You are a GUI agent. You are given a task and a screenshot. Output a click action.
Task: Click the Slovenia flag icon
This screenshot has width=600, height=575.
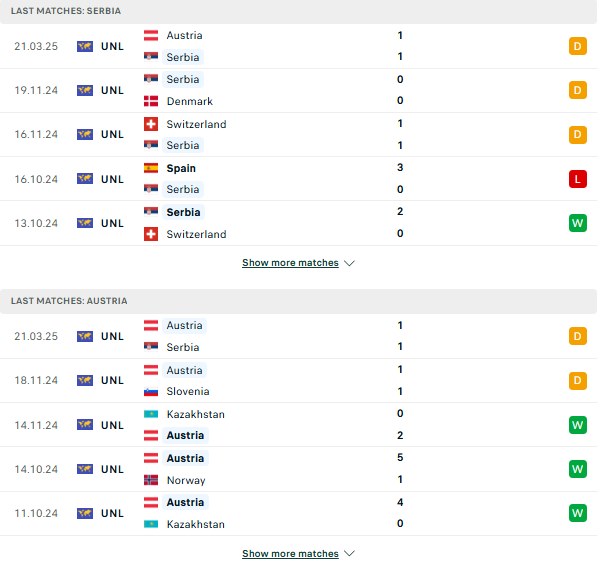[151, 392]
